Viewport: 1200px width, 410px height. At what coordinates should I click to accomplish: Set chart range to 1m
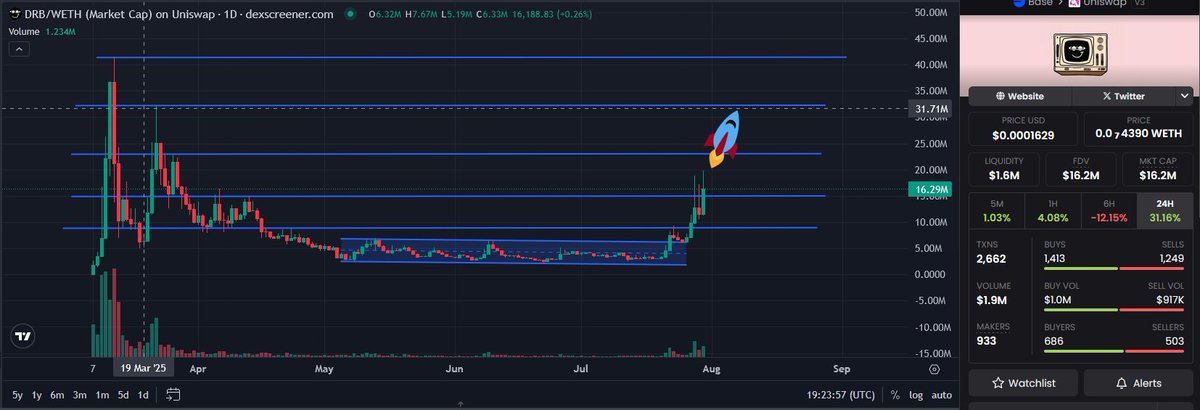point(102,394)
